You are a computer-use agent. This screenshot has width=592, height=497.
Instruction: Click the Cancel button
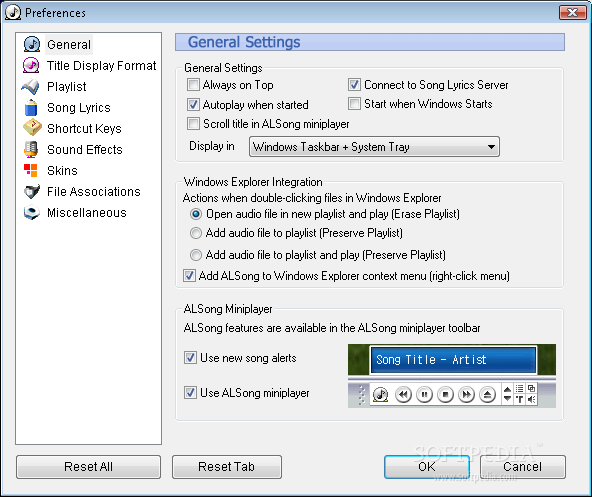click(x=523, y=467)
